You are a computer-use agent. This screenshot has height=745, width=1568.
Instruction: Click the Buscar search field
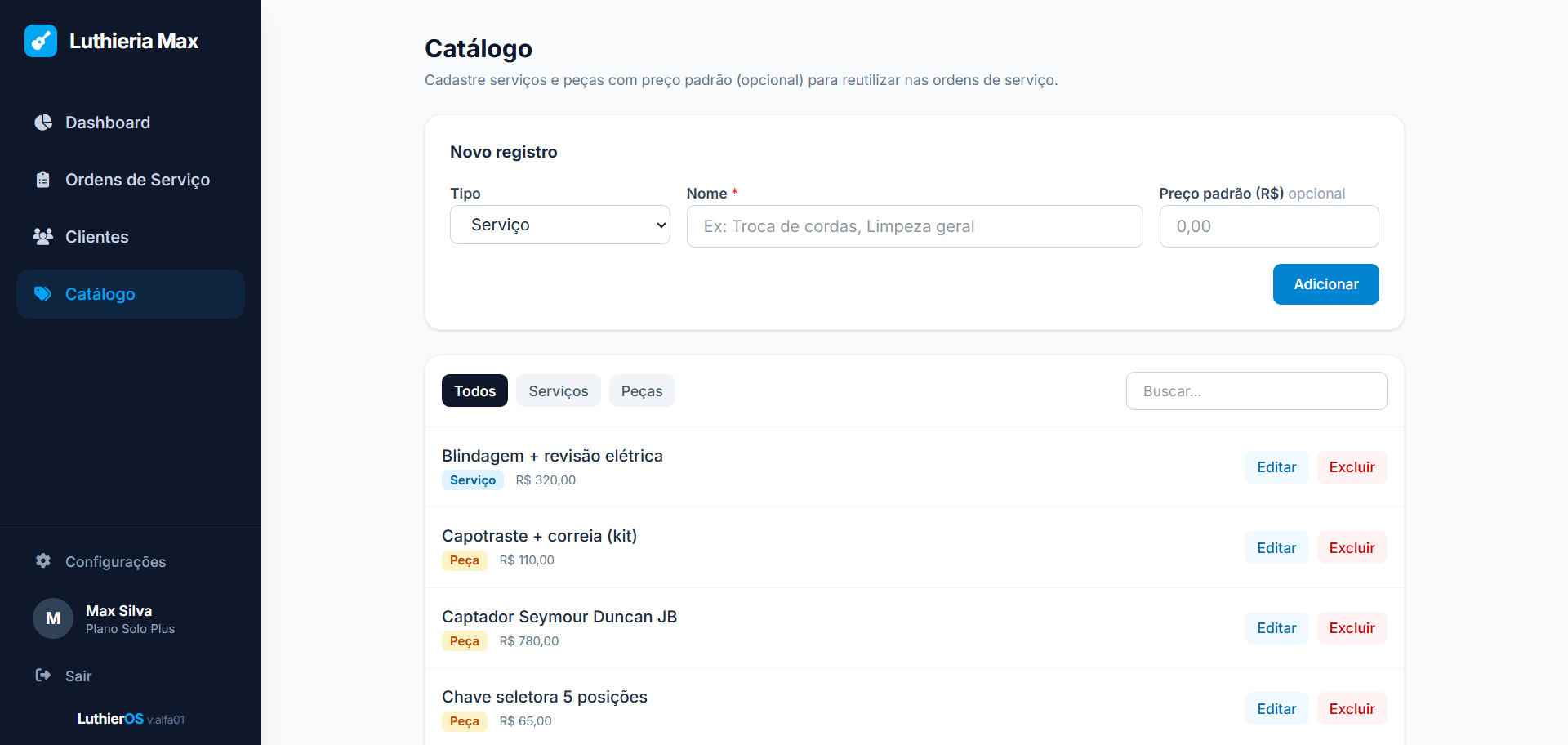click(1256, 390)
